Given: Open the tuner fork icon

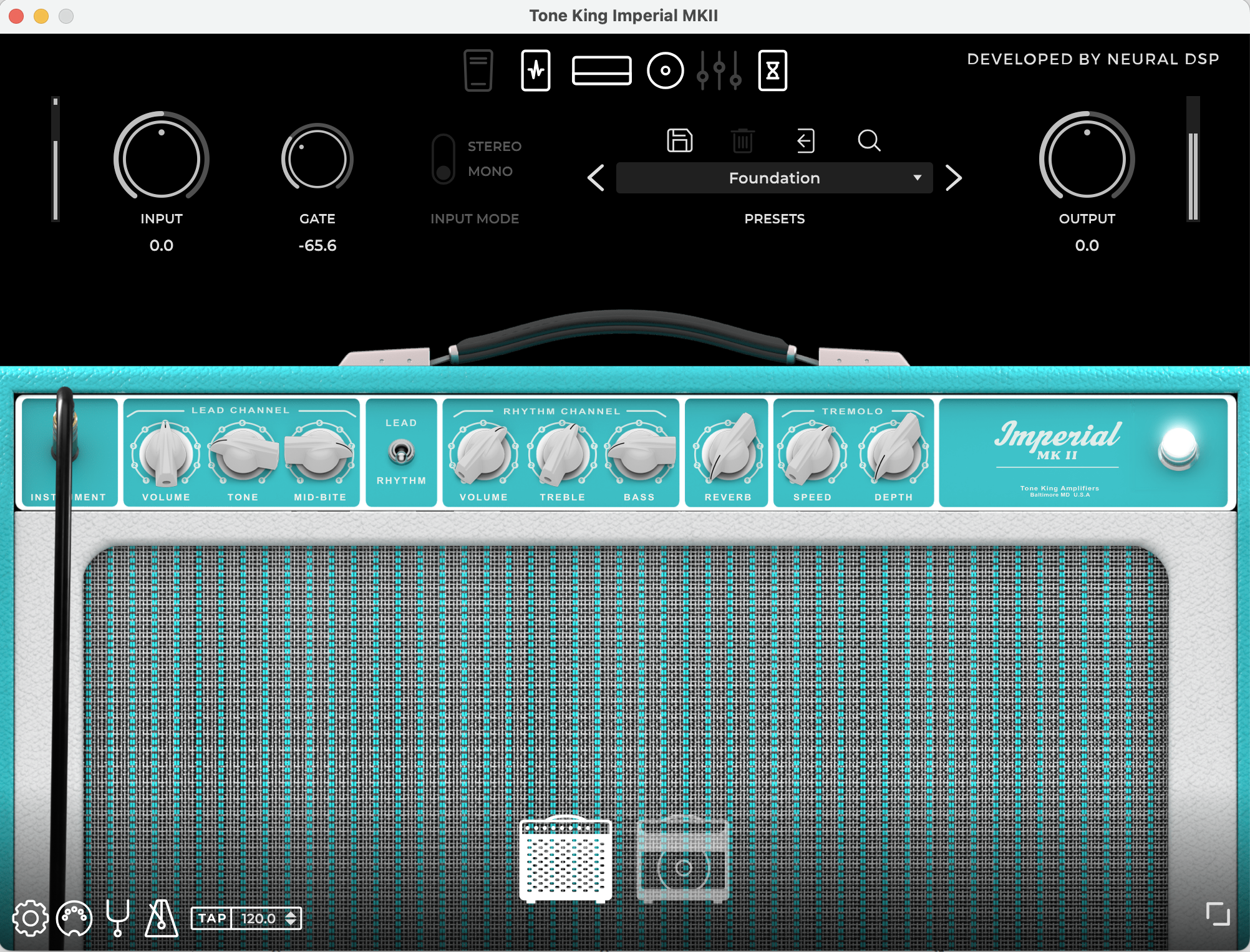Looking at the screenshot, I should (117, 918).
